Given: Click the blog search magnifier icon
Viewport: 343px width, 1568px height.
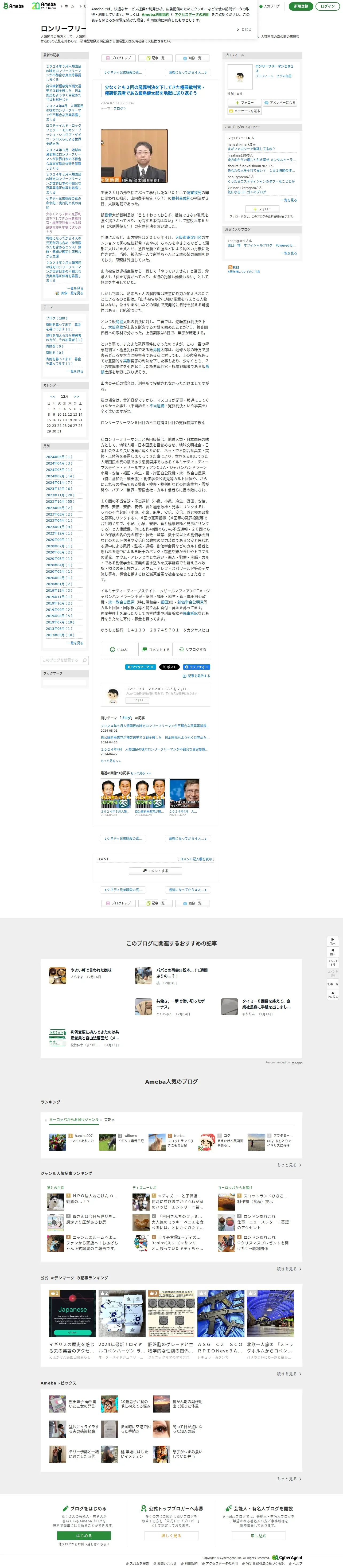Looking at the screenshot, I should pos(85,660).
